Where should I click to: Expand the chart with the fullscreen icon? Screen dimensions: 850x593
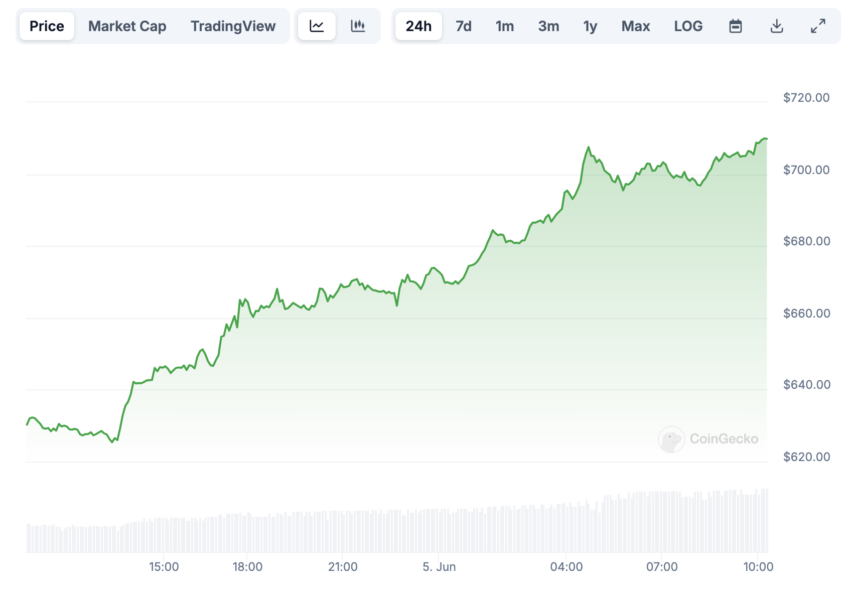(818, 25)
